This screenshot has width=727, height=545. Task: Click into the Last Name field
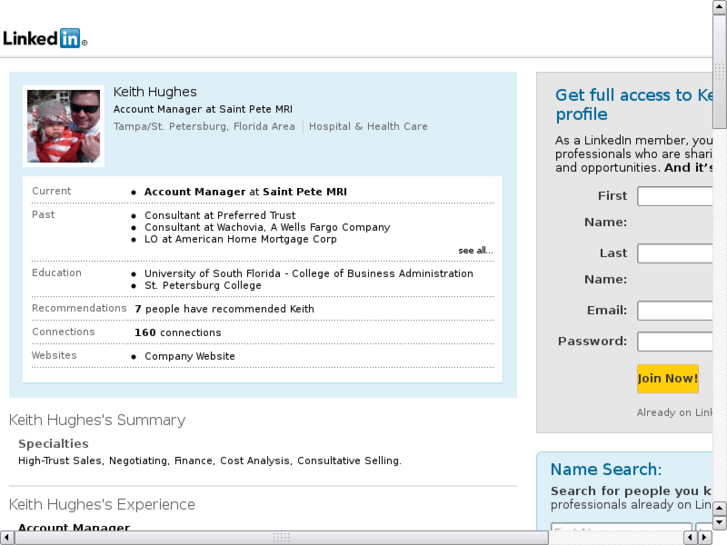pos(675,253)
